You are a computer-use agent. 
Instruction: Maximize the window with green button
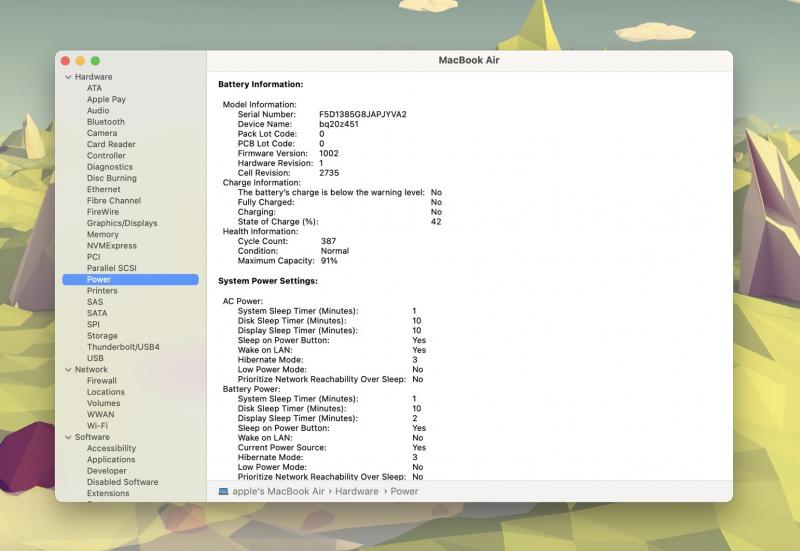pyautogui.click(x=95, y=61)
